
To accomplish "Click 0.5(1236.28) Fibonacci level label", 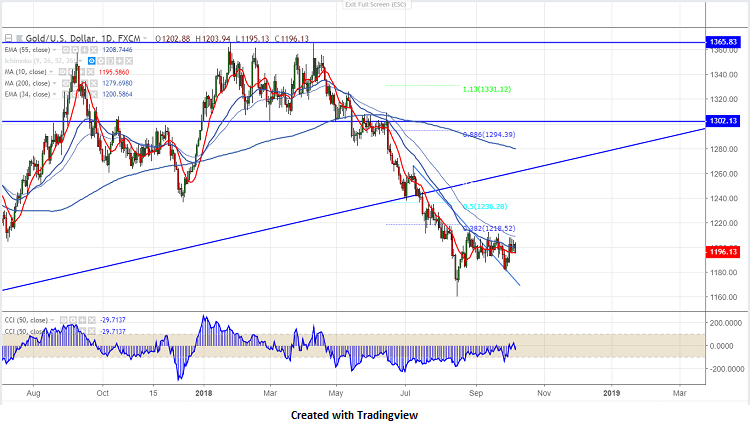I will 485,207.
